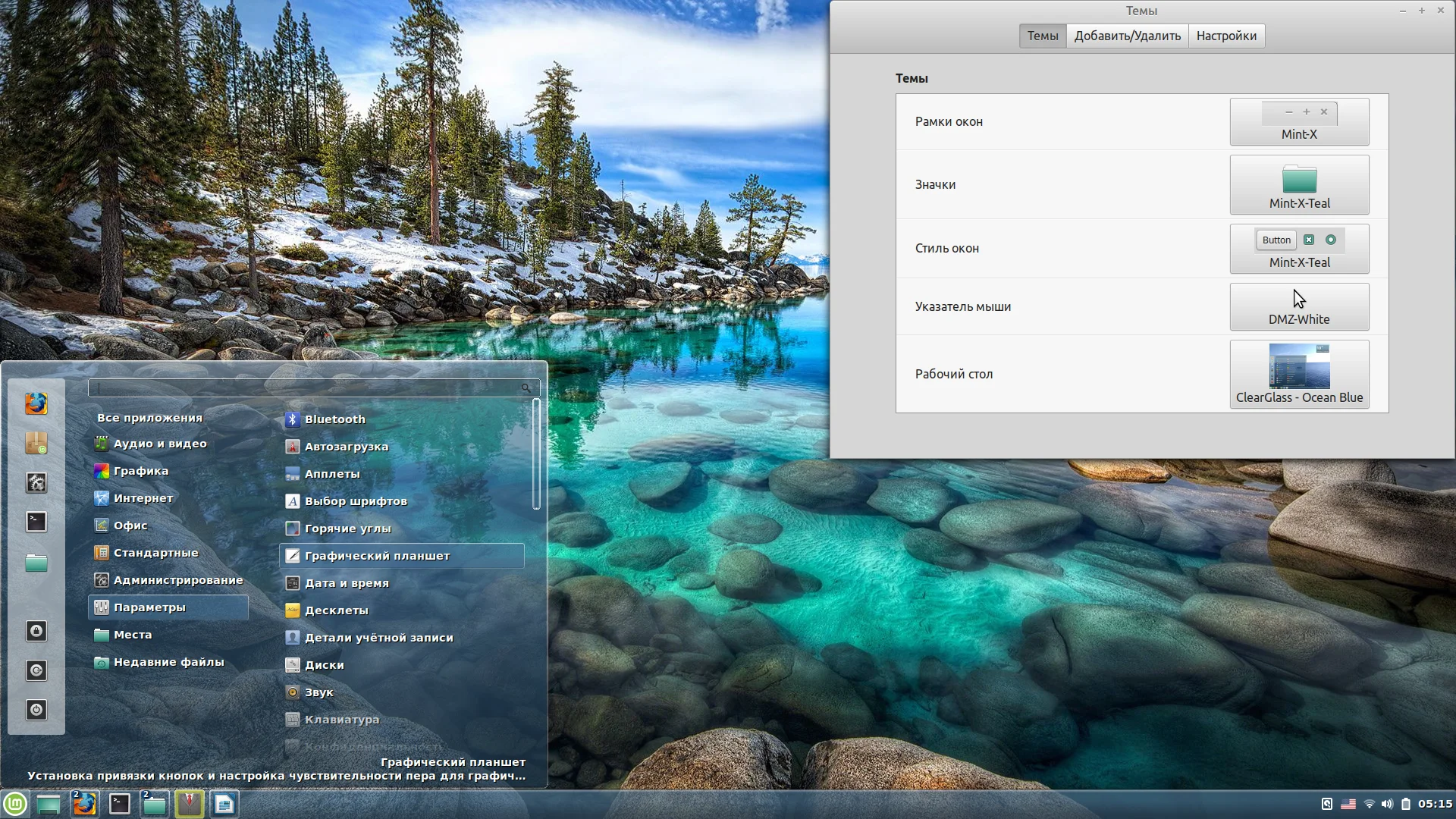Open the DMZ-White mouse pointer chooser
The height and width of the screenshot is (819, 1456).
(x=1299, y=306)
